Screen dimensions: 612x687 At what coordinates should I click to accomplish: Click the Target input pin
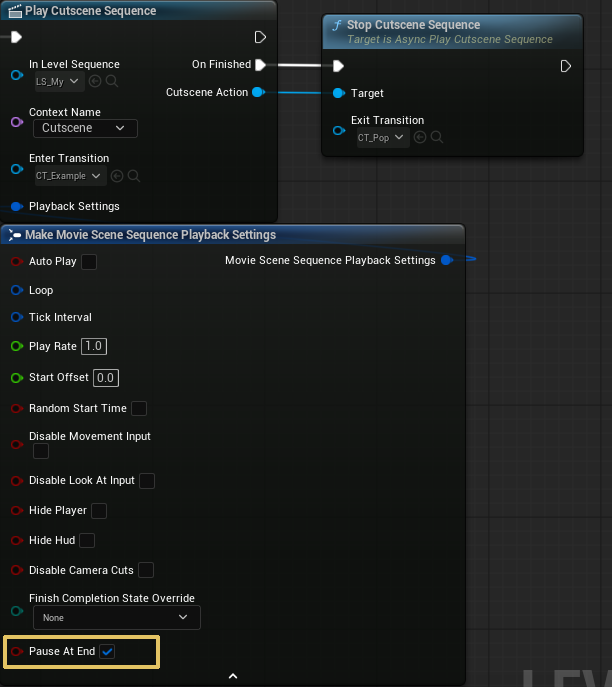coord(339,93)
